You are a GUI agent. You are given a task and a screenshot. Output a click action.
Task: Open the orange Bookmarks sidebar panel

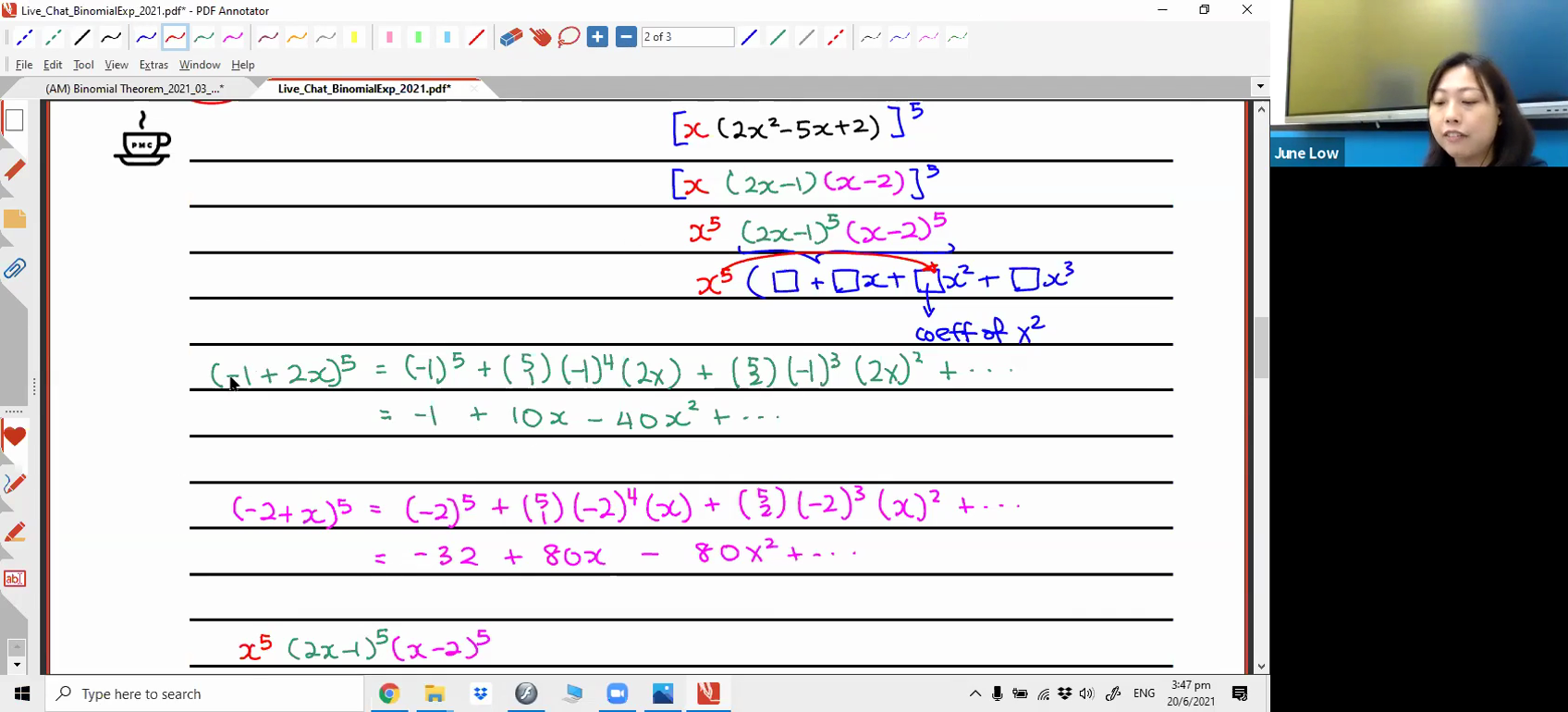[x=15, y=219]
